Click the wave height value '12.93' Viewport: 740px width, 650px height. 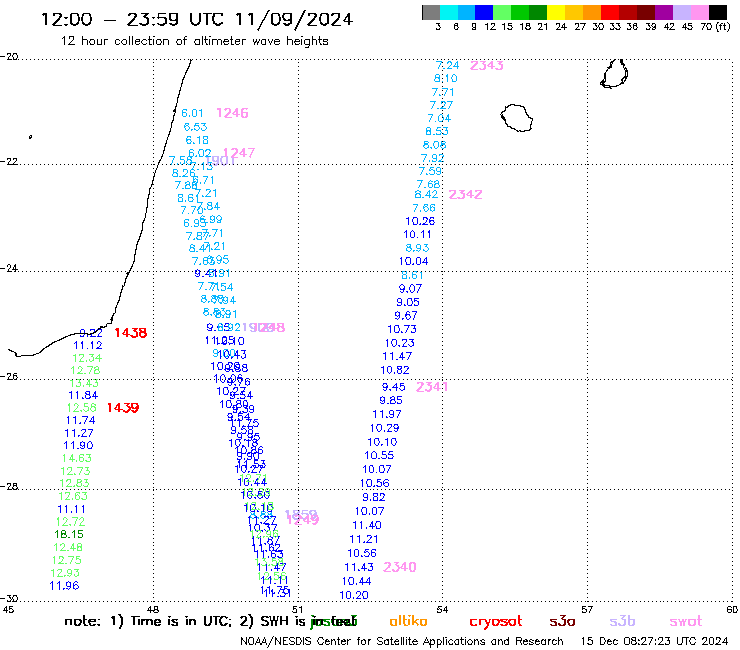coord(65,573)
